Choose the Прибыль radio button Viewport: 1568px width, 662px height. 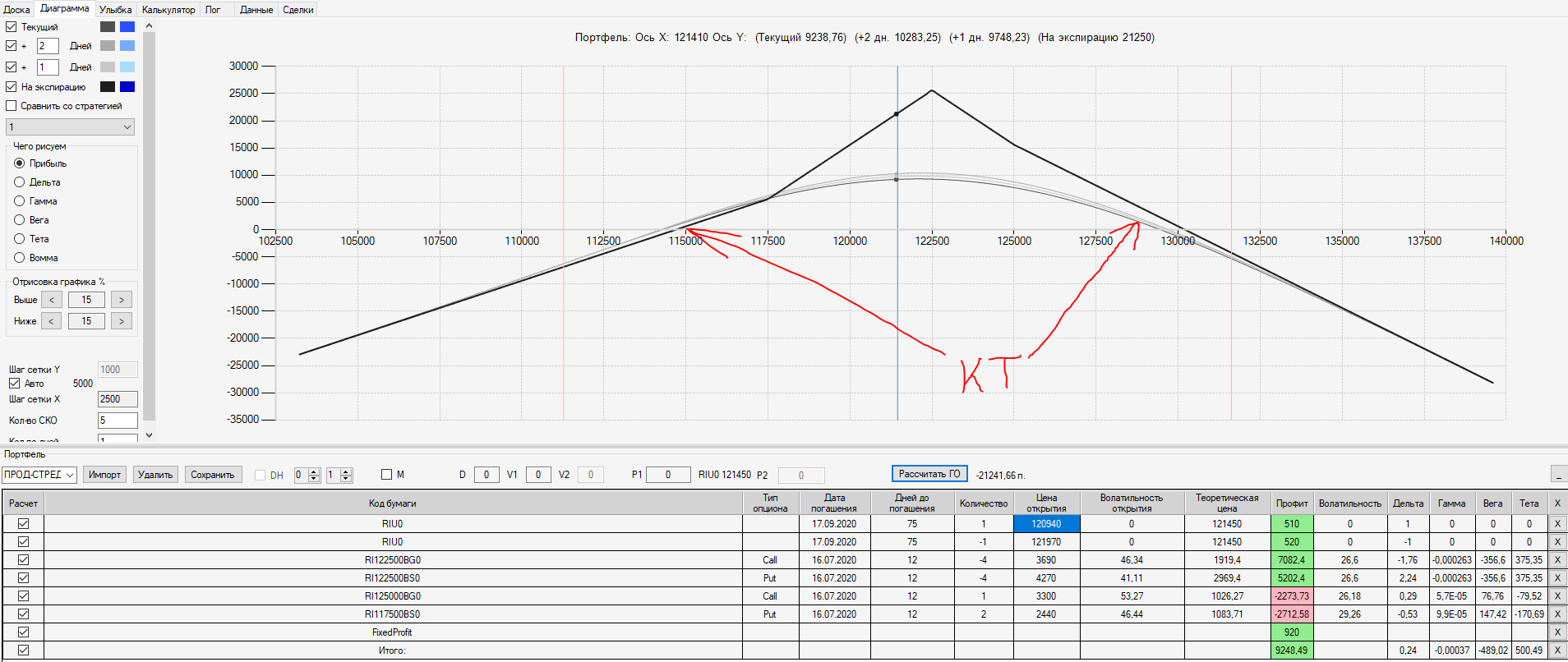point(20,163)
